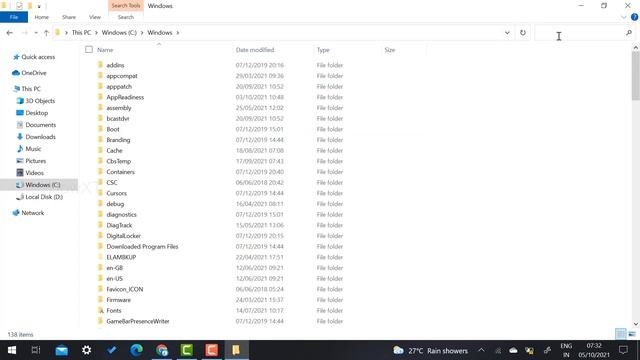Open the File tab
The image size is (640, 360).
[x=14, y=17]
